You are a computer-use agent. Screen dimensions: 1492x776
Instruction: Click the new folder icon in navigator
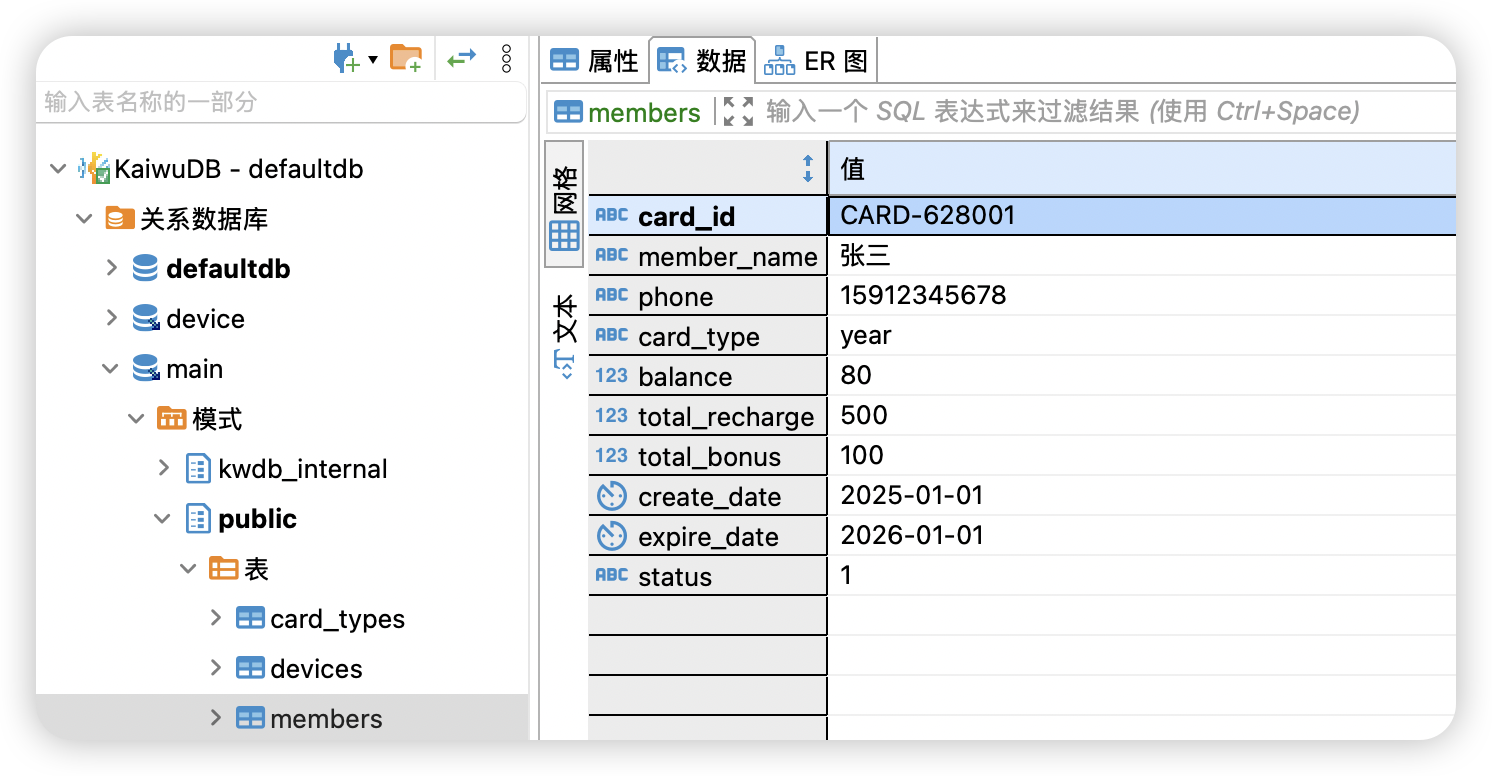click(405, 59)
